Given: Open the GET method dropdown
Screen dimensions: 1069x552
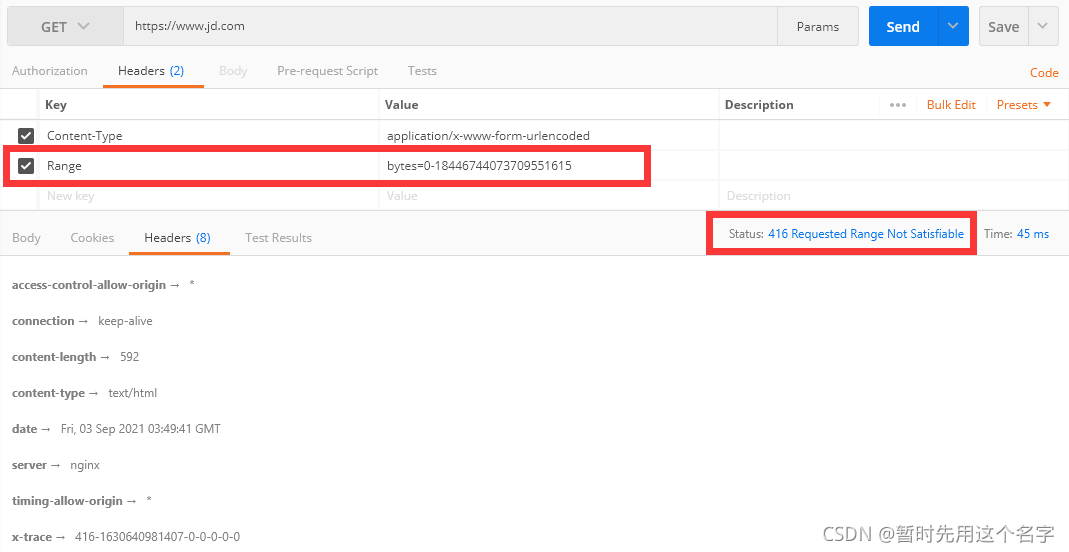Looking at the screenshot, I should [65, 27].
